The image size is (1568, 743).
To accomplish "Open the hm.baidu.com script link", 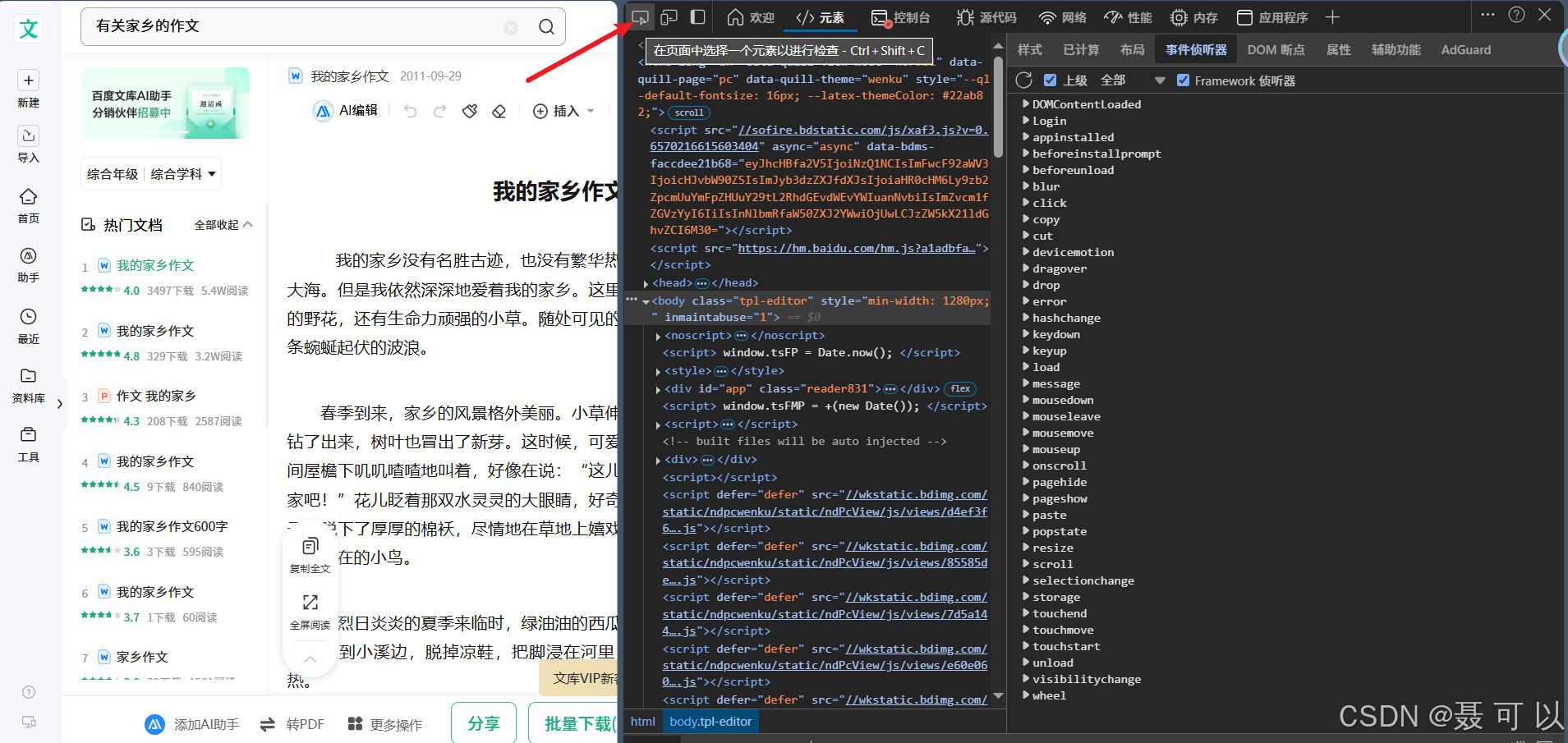I will [856, 248].
